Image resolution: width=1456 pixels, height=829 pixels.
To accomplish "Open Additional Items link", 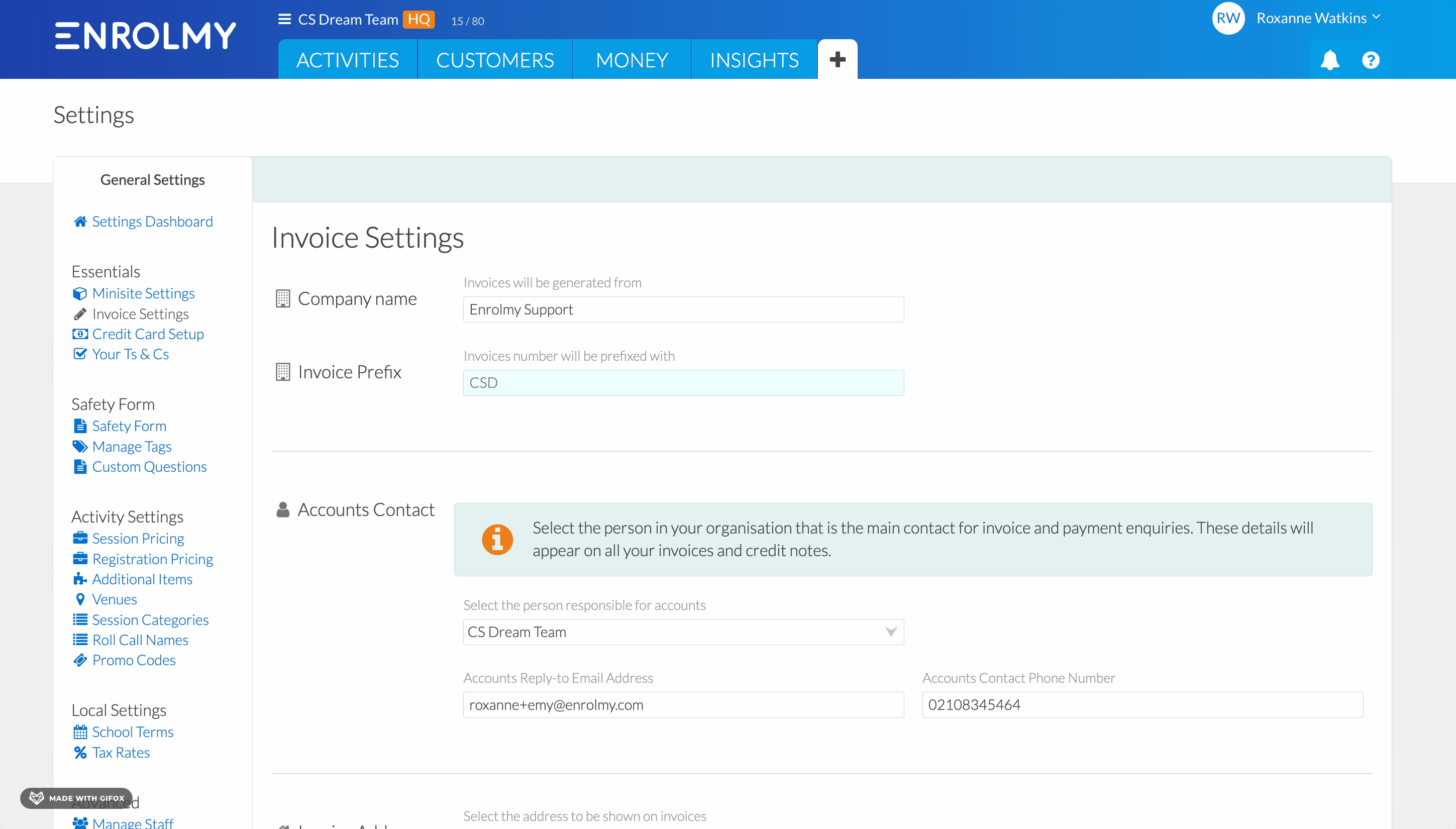I will click(142, 579).
